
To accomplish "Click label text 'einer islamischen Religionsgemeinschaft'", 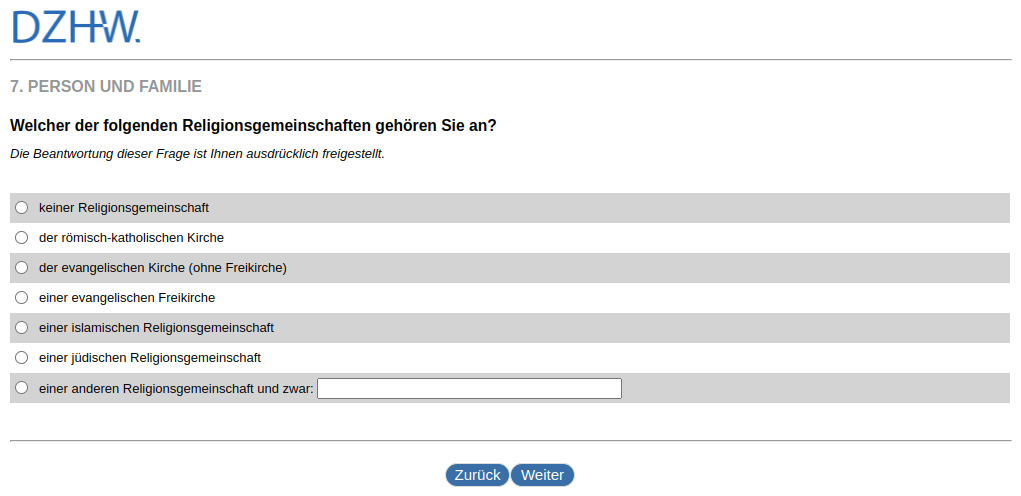I will tap(156, 328).
